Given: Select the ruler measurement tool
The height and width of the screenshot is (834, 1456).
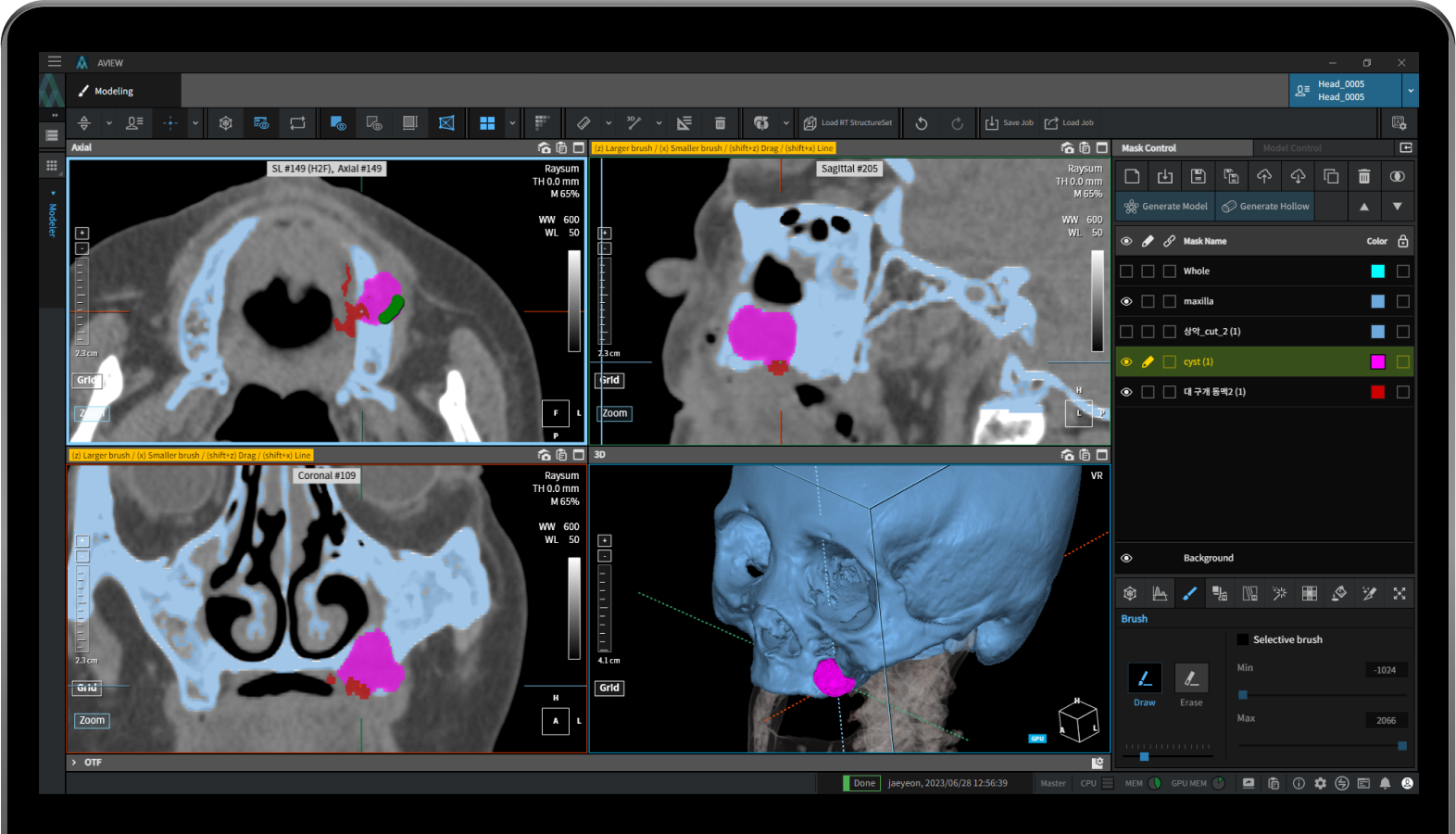Looking at the screenshot, I should (x=584, y=122).
